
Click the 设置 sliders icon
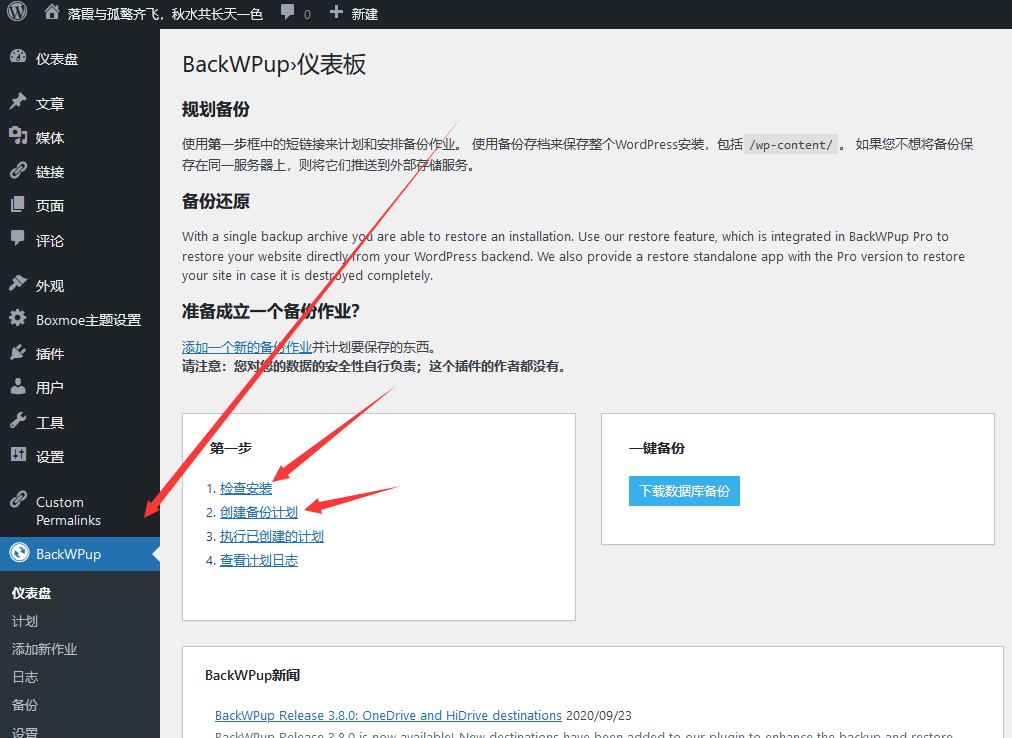(x=18, y=455)
